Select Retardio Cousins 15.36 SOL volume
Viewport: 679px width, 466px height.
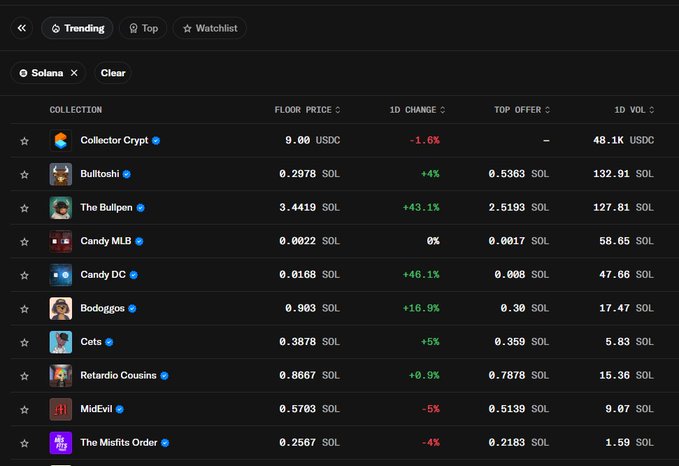(626, 375)
